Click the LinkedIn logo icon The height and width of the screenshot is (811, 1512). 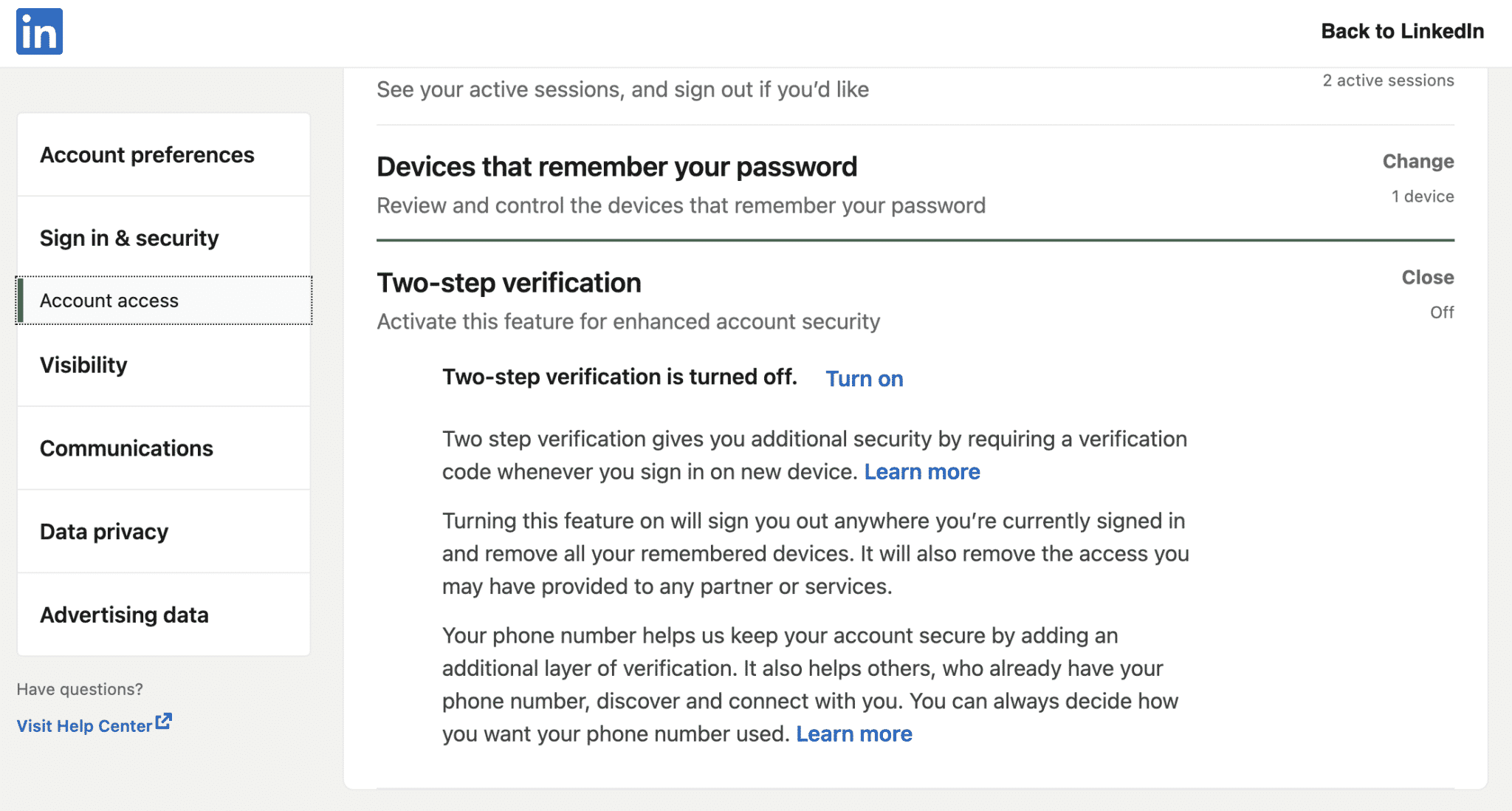click(39, 32)
